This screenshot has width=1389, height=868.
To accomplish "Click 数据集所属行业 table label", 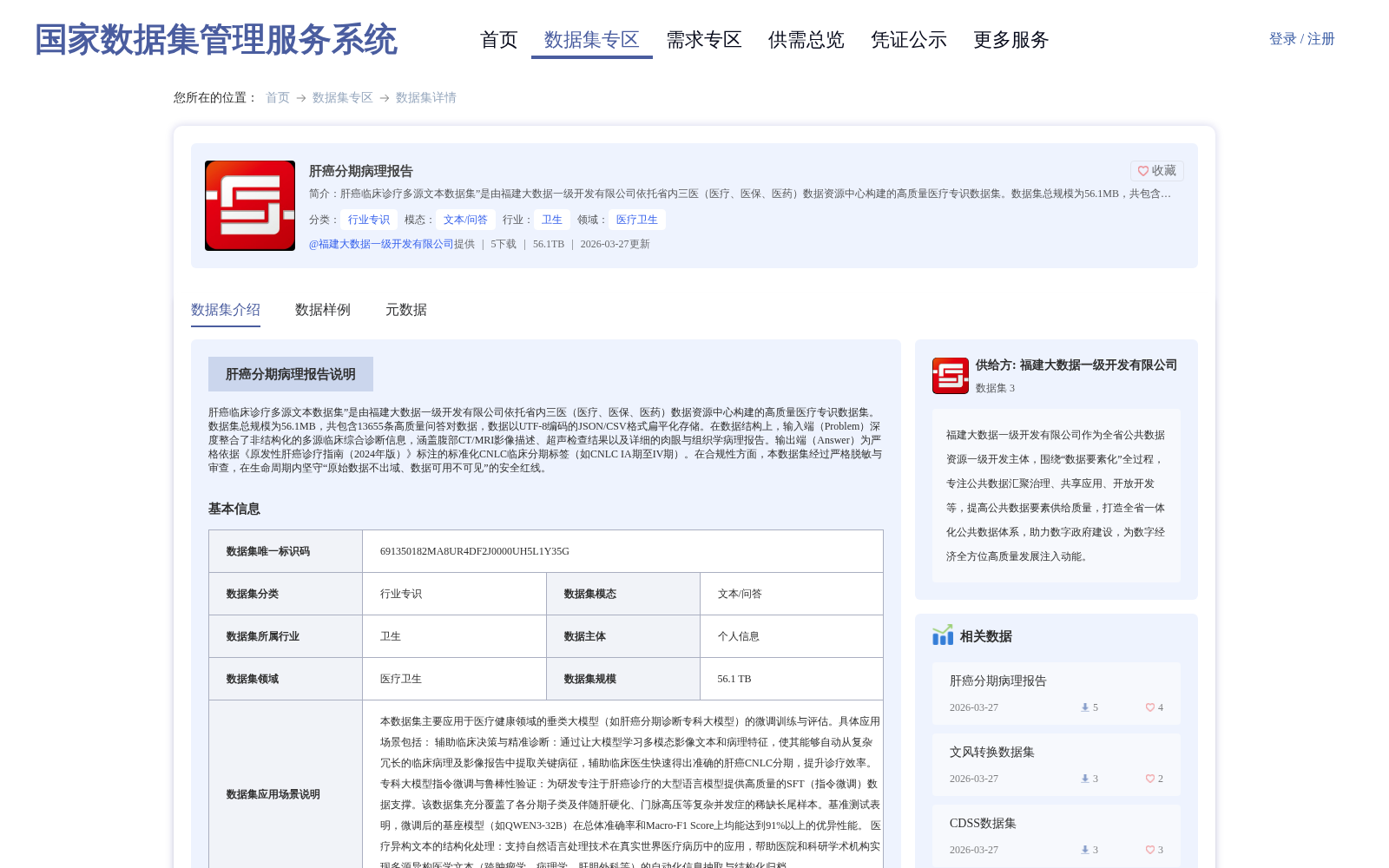I will 263,636.
